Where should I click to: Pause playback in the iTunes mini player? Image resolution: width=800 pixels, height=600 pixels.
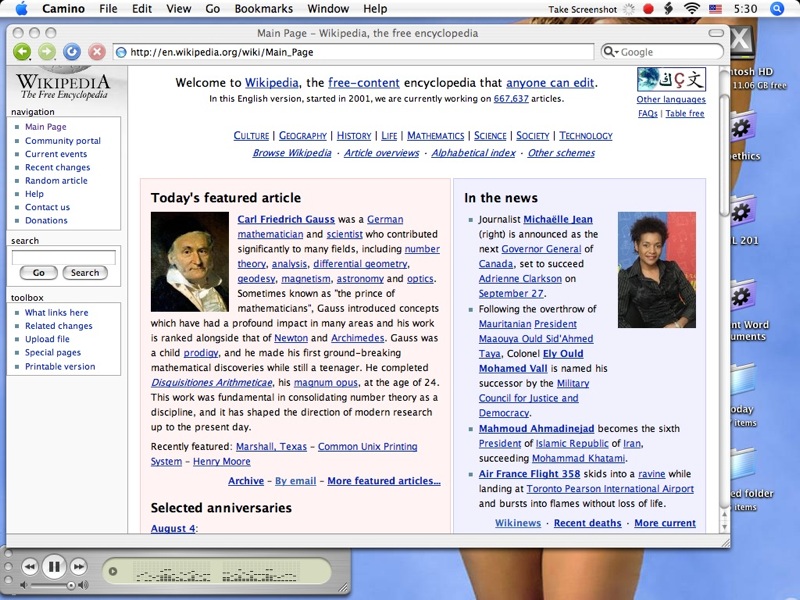pos(54,567)
